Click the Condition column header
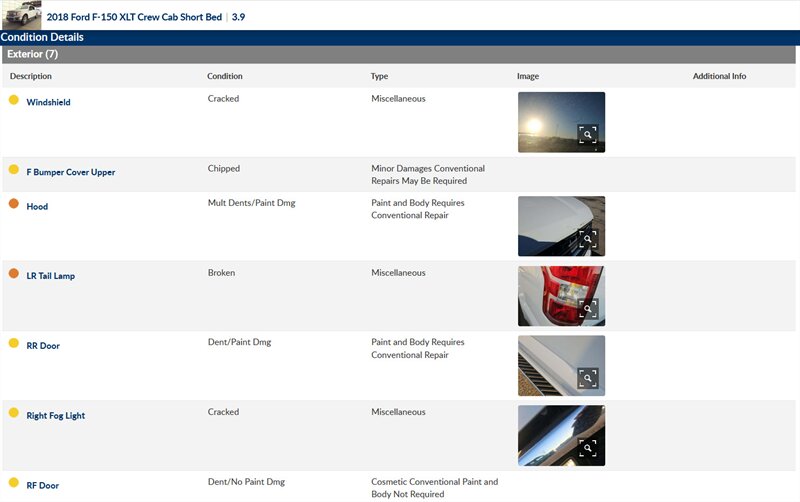800x502 pixels. click(225, 76)
